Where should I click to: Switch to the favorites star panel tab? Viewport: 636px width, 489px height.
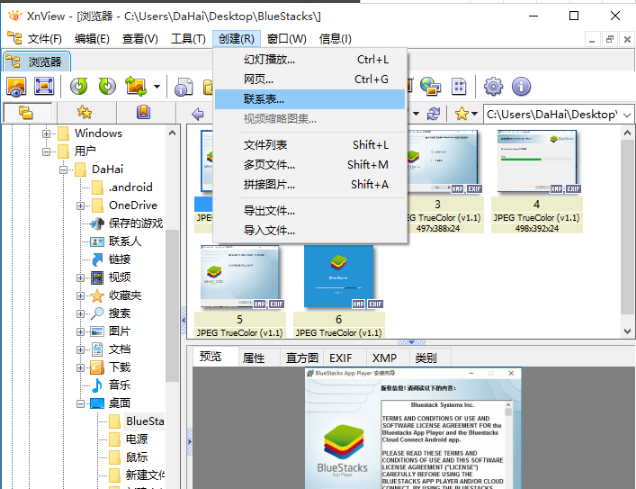85,112
